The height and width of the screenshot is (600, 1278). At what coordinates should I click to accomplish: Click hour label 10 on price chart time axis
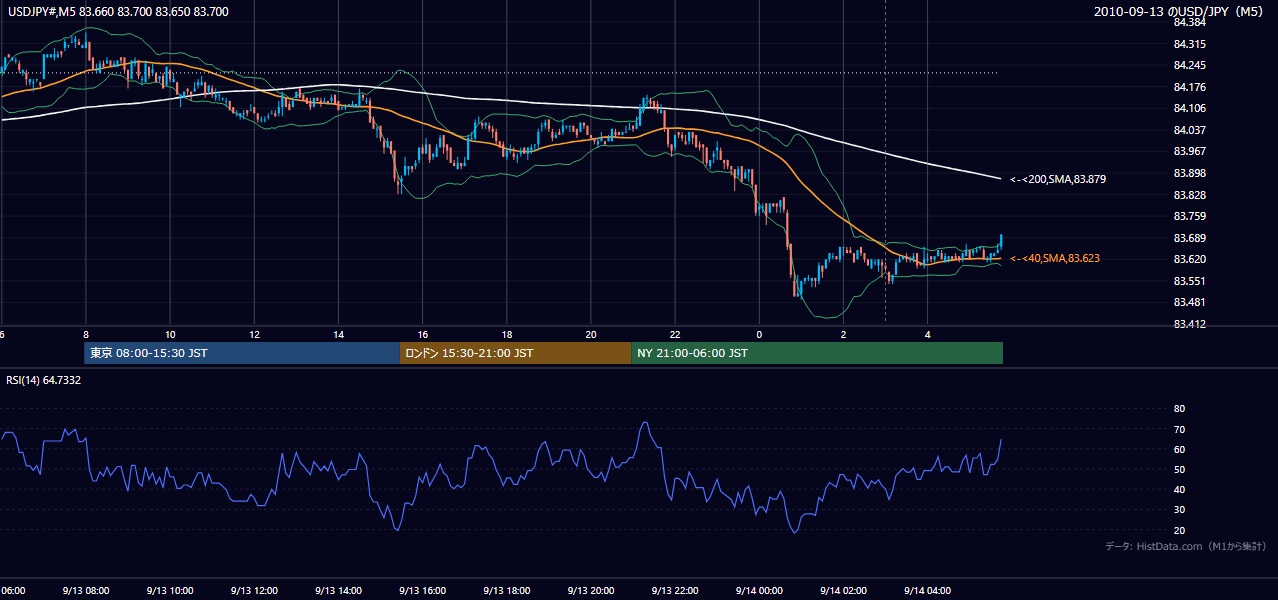170,334
